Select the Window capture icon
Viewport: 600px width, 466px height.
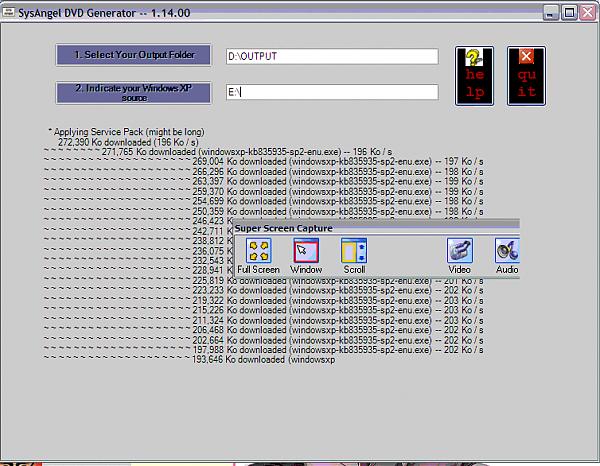(306, 251)
